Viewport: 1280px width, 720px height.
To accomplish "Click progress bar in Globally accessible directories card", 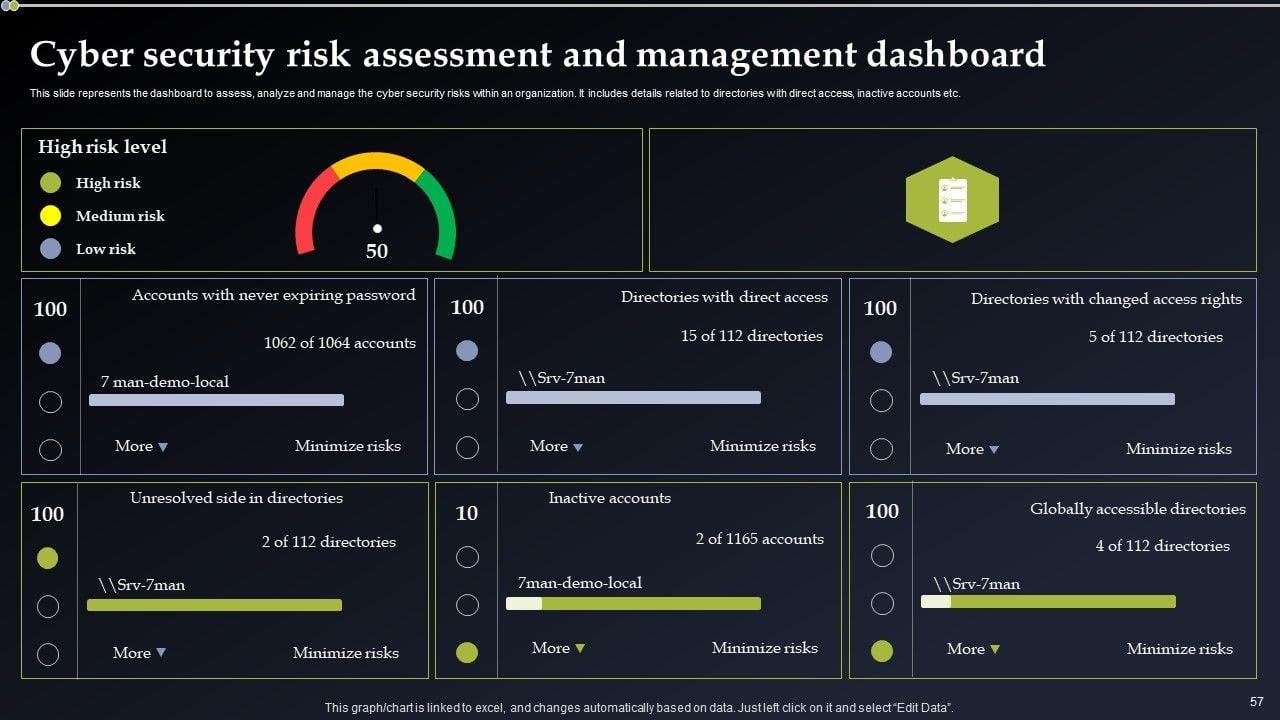I will (1048, 601).
